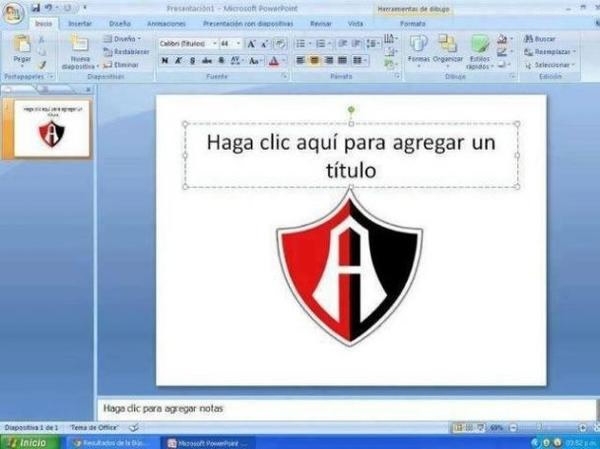Open the round Office button menu
Viewport: 600px width, 449px height.
click(13, 13)
